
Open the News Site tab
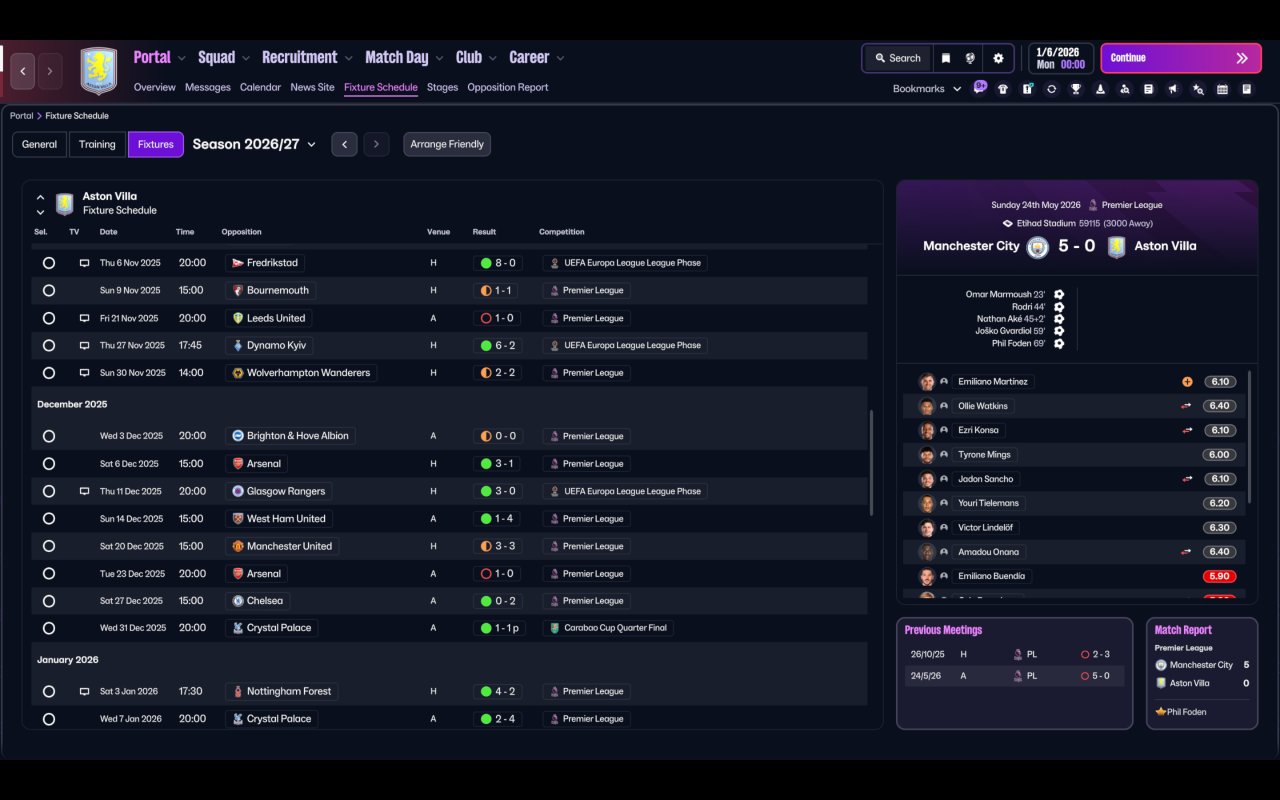pyautogui.click(x=312, y=87)
